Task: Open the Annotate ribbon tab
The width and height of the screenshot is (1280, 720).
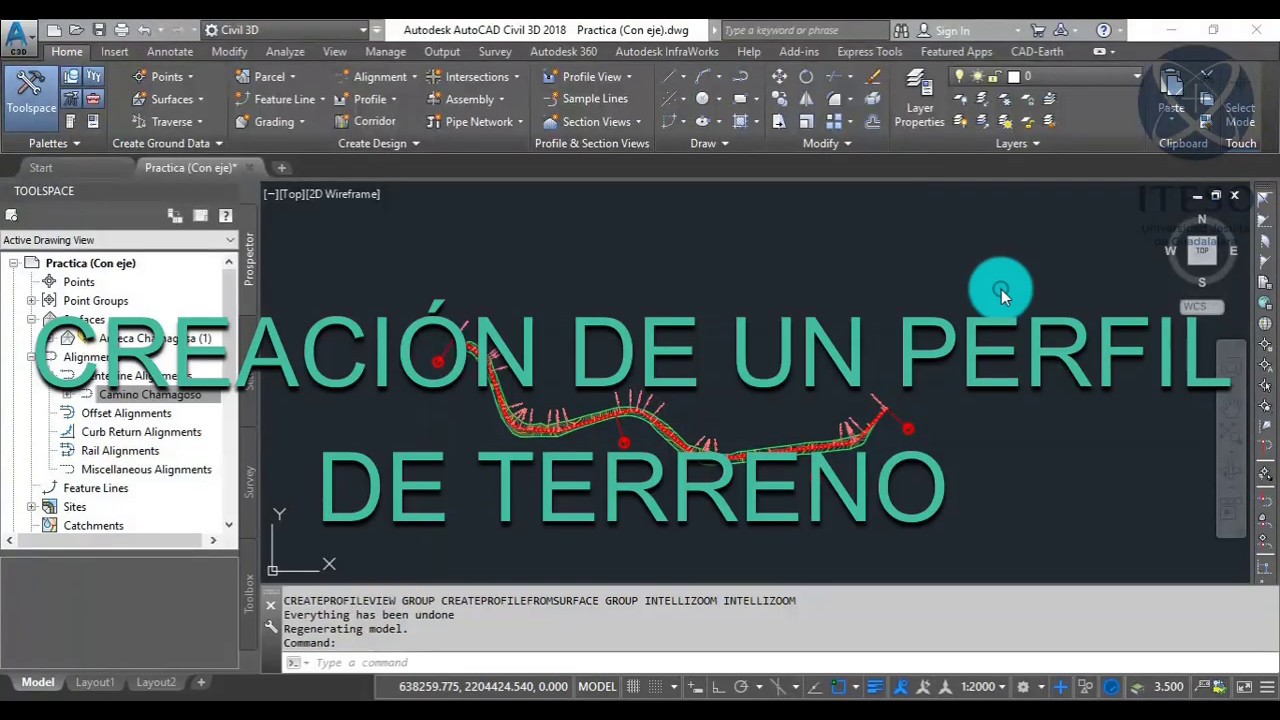Action: [170, 52]
